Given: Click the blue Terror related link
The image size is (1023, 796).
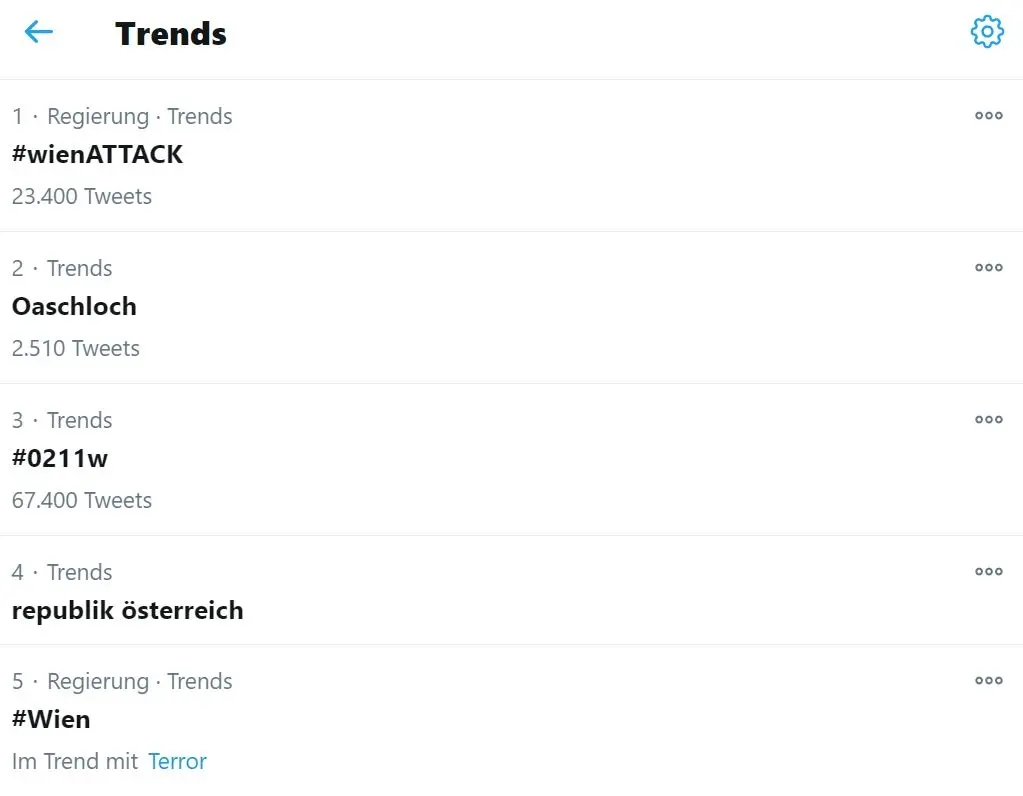Looking at the screenshot, I should pyautogui.click(x=177, y=761).
